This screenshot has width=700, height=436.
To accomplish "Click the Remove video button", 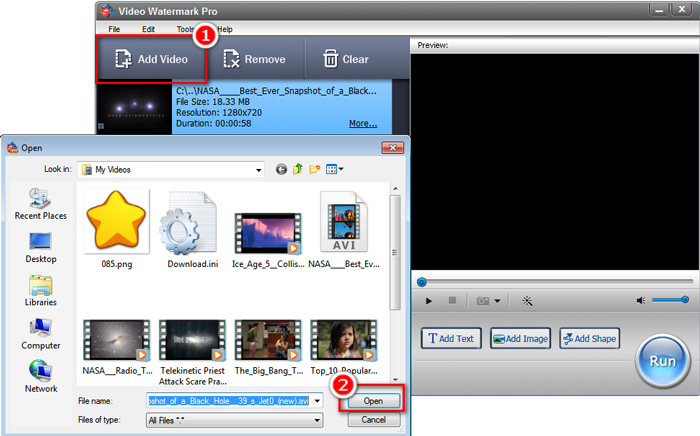I will tap(254, 59).
